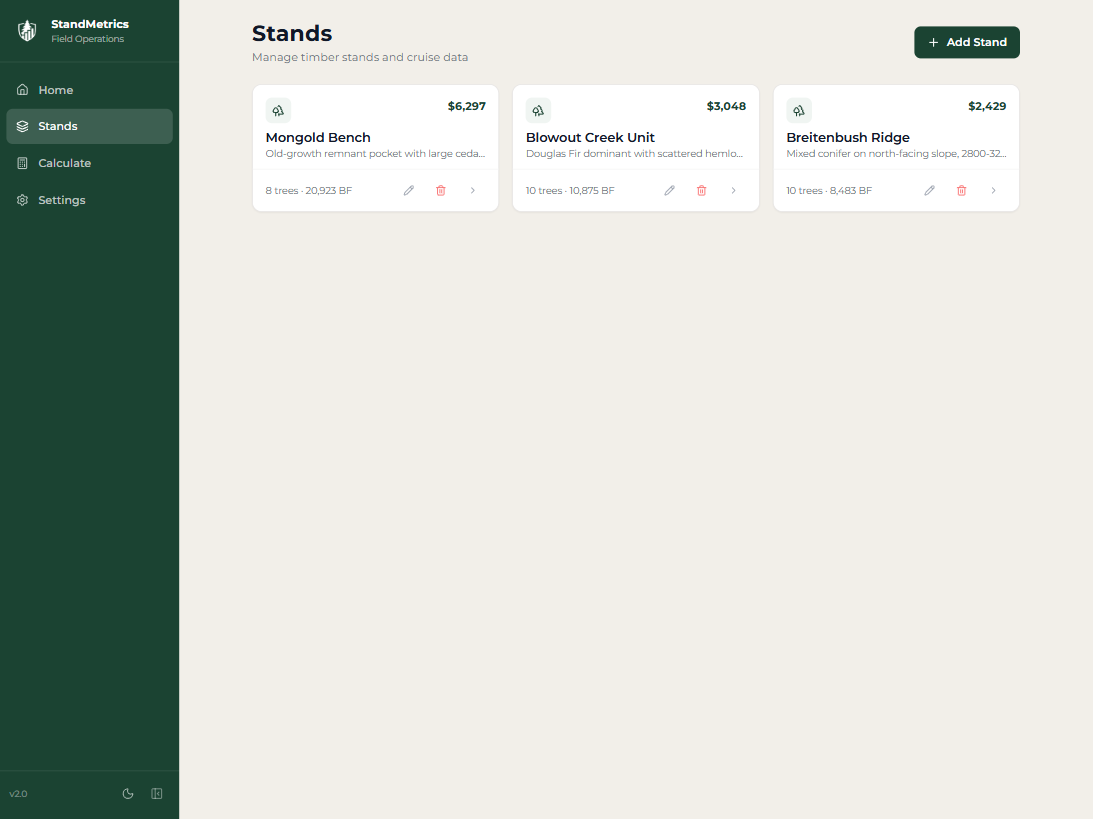Edit the Mongold Bench stand

(409, 190)
